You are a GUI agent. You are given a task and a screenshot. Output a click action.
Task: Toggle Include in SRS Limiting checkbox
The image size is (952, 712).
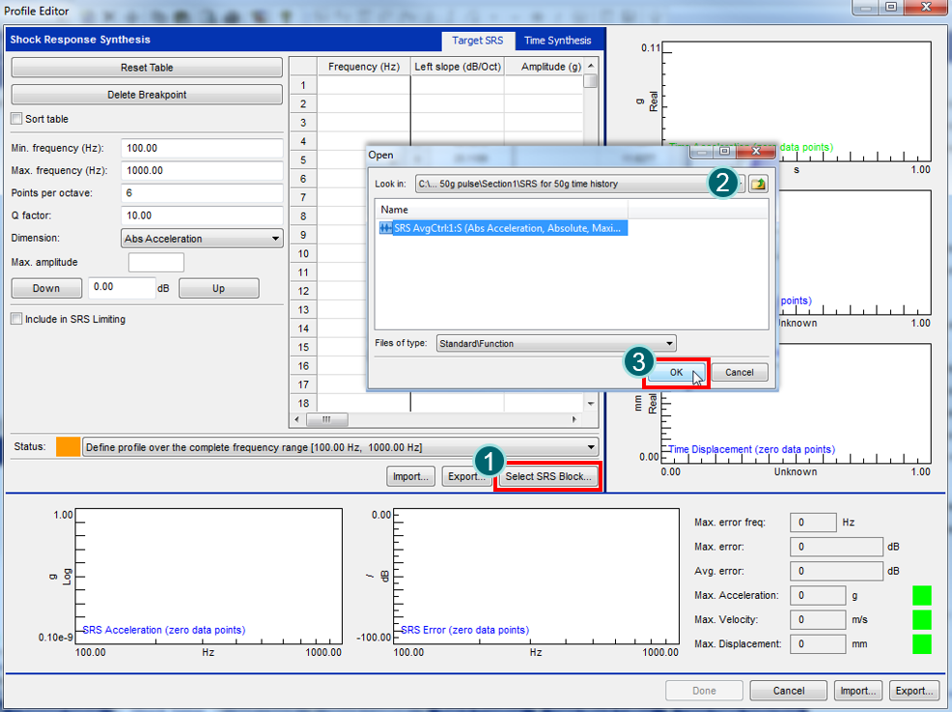click(16, 319)
